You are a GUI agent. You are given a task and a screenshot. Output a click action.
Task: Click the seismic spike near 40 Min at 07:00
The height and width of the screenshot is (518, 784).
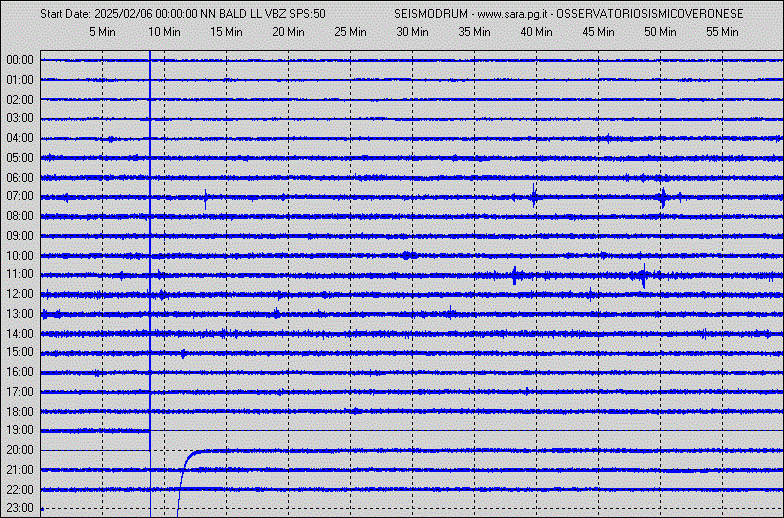point(534,196)
